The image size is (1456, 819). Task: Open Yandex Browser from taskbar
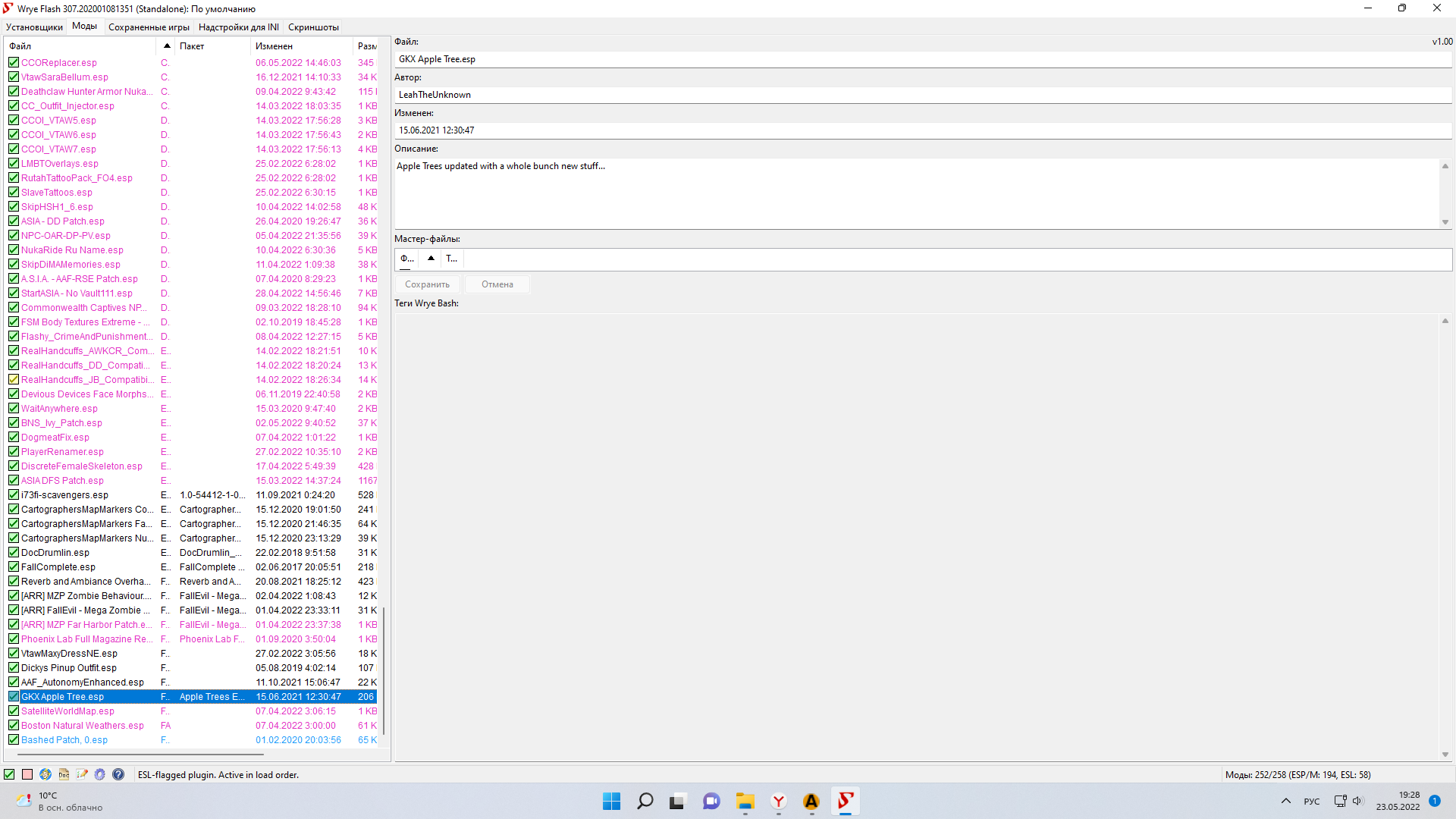(x=778, y=801)
